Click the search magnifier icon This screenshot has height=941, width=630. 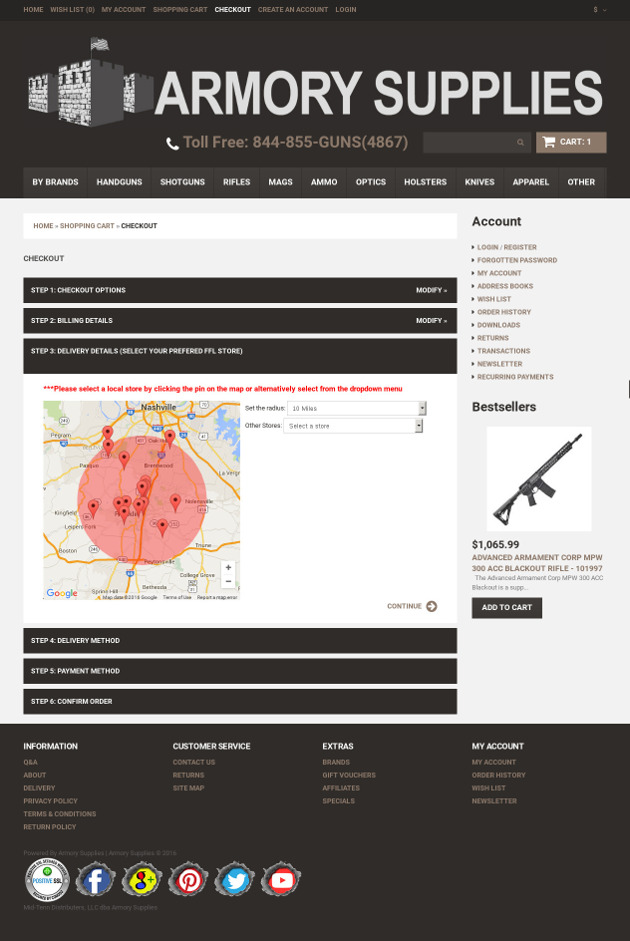(520, 142)
